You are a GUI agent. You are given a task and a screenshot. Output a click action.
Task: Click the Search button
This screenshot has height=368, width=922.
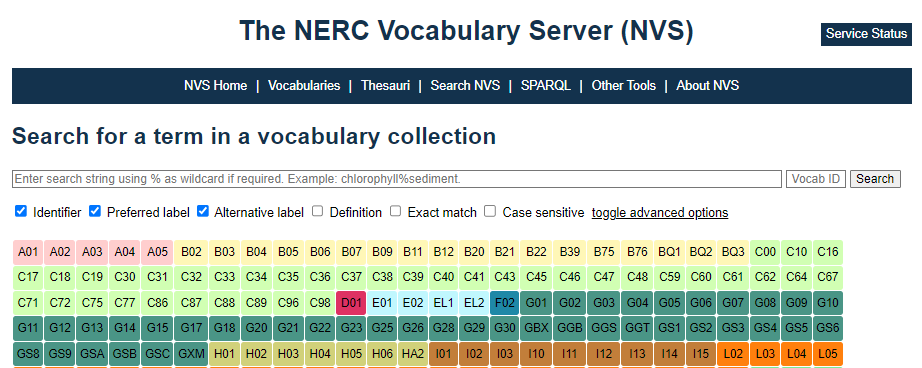click(x=875, y=179)
